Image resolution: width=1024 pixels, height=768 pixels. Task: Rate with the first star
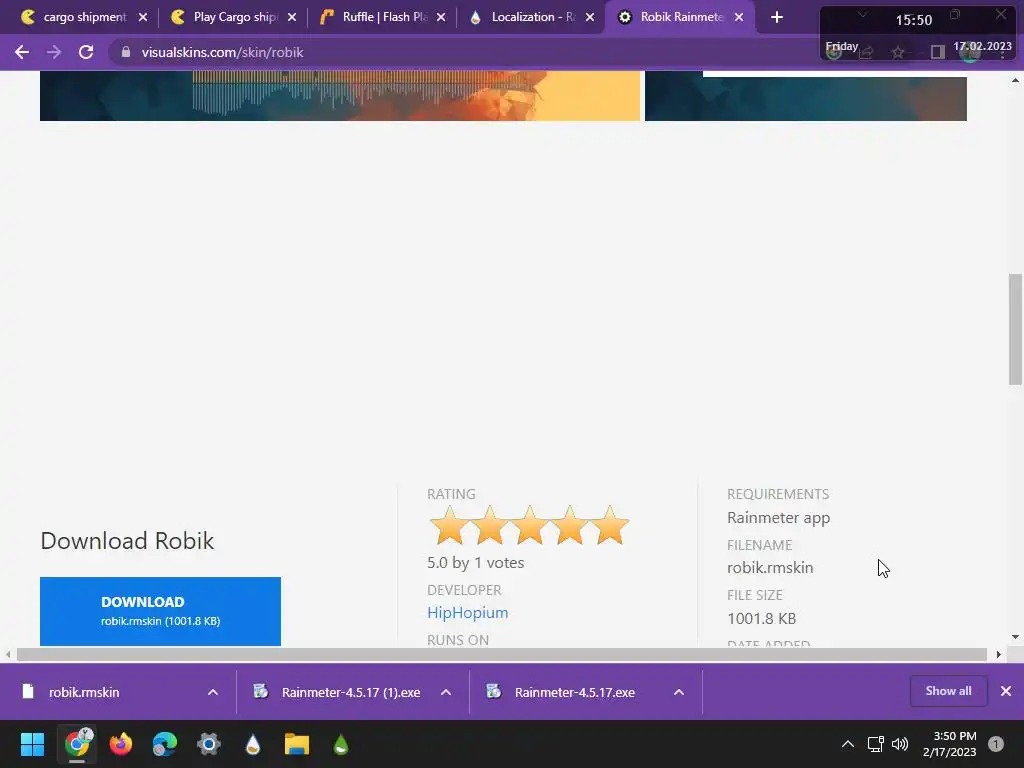coord(449,526)
